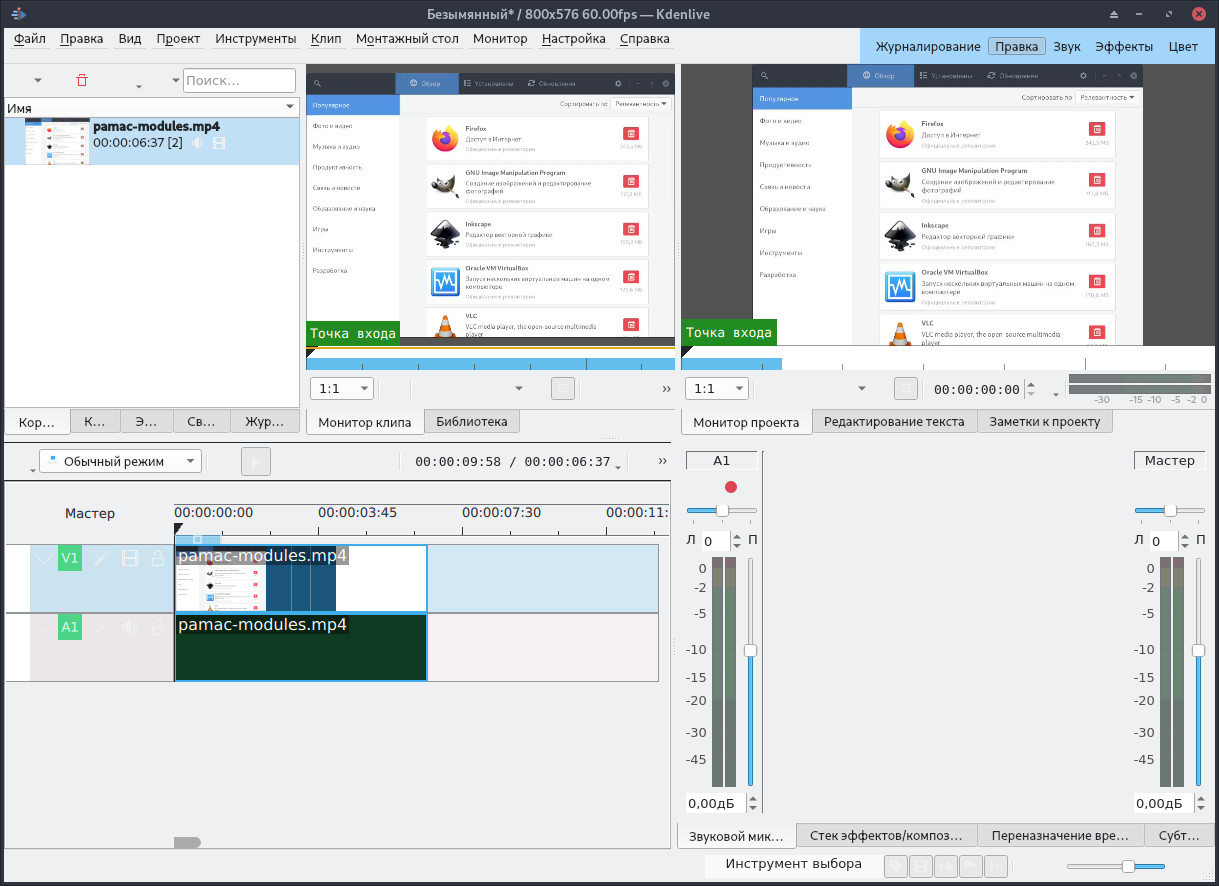Click the bin search field 'Поиск...'

(x=239, y=80)
